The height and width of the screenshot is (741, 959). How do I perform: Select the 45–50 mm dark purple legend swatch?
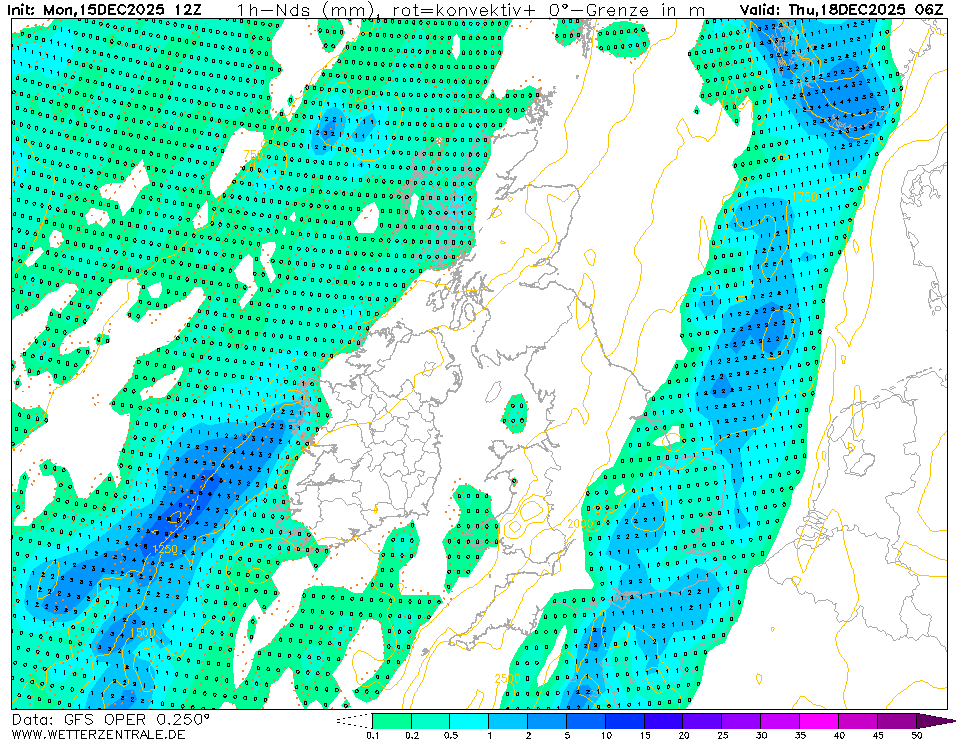(x=898, y=720)
